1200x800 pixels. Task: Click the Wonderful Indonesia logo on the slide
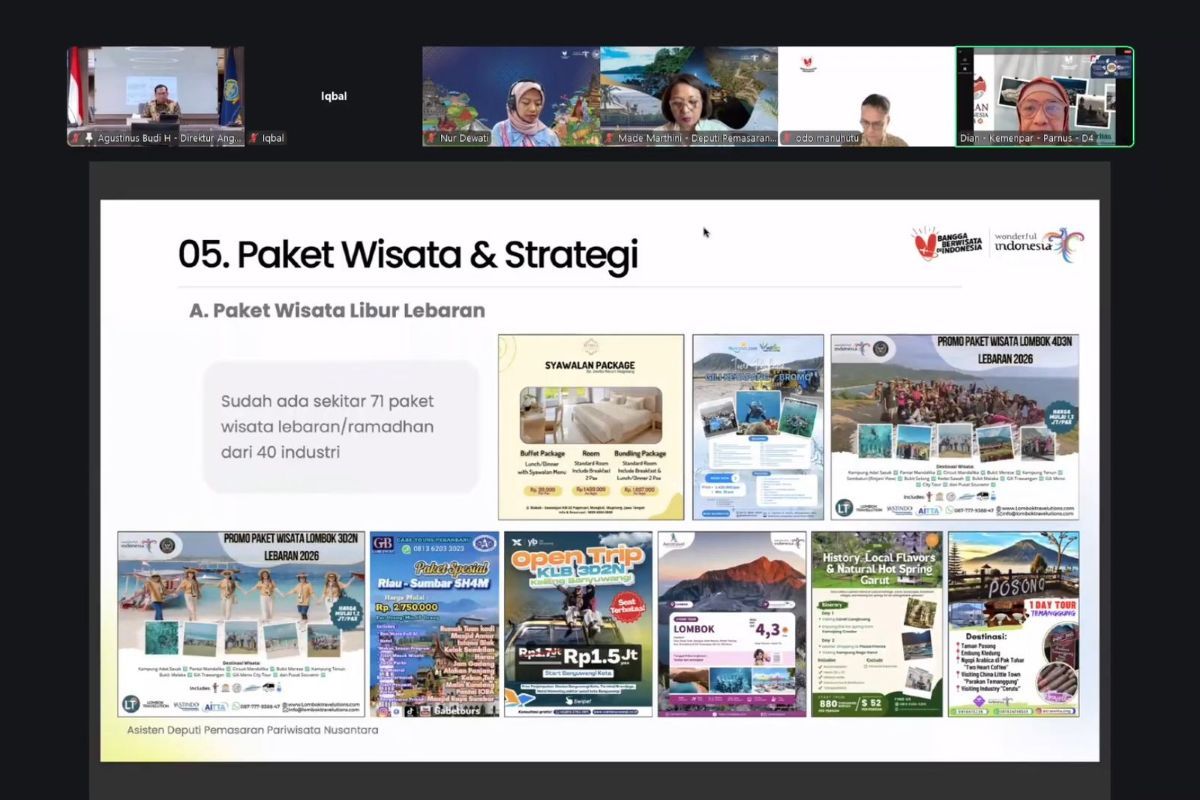pyautogui.click(x=1038, y=244)
